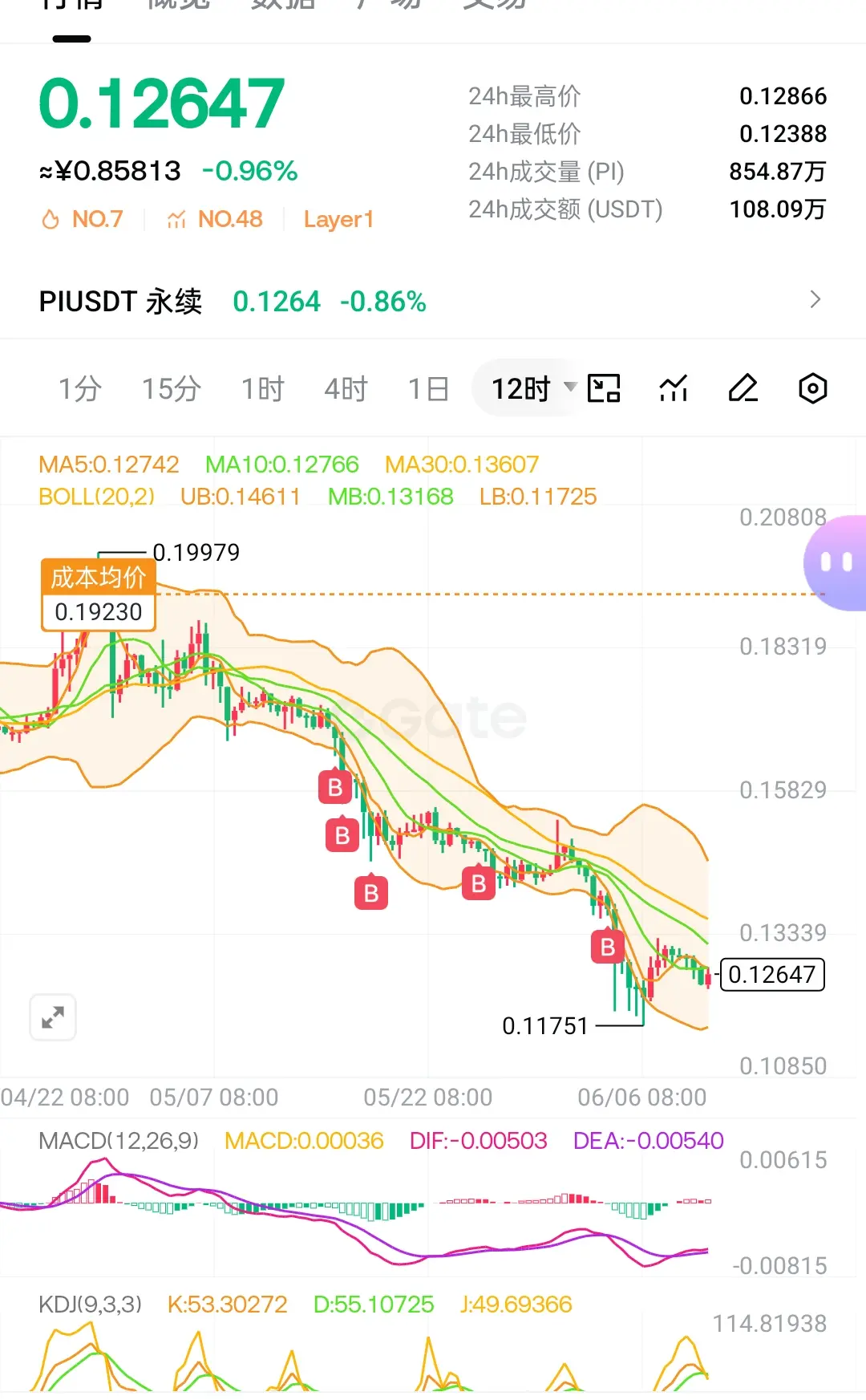Tap the B buy marker near 0.11751 low
This screenshot has width=866, height=1400.
pos(607,947)
